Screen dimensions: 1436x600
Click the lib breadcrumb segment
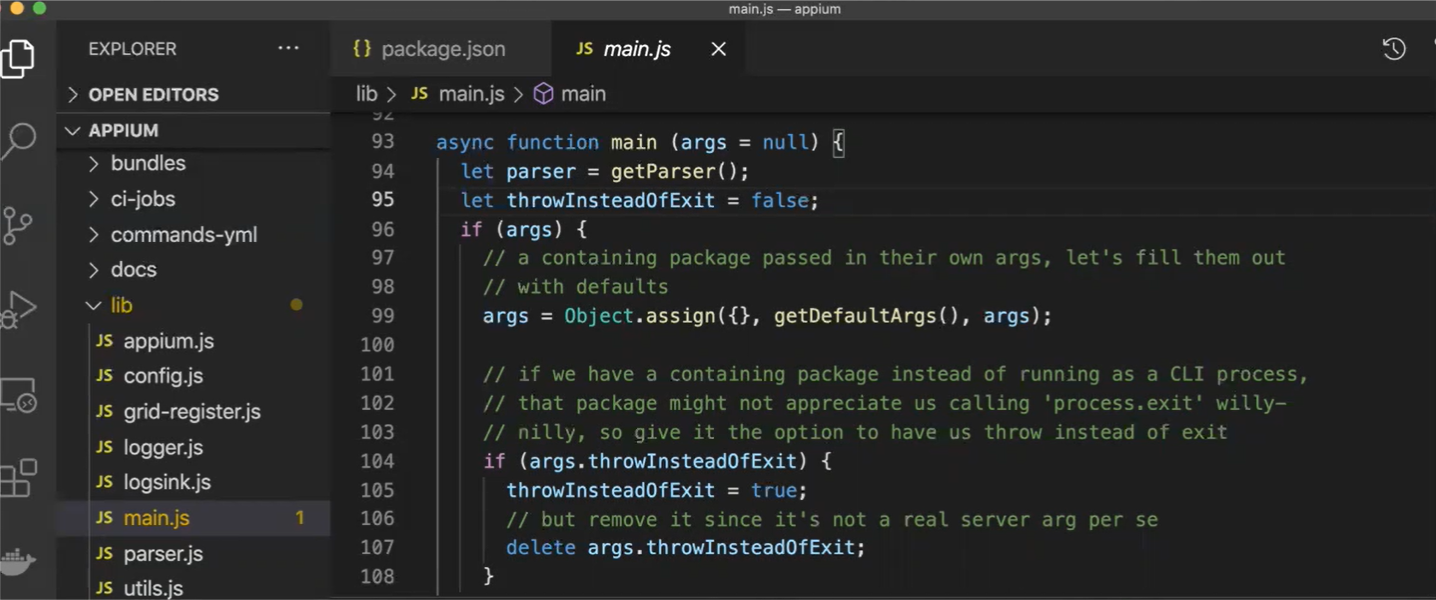pyautogui.click(x=367, y=94)
